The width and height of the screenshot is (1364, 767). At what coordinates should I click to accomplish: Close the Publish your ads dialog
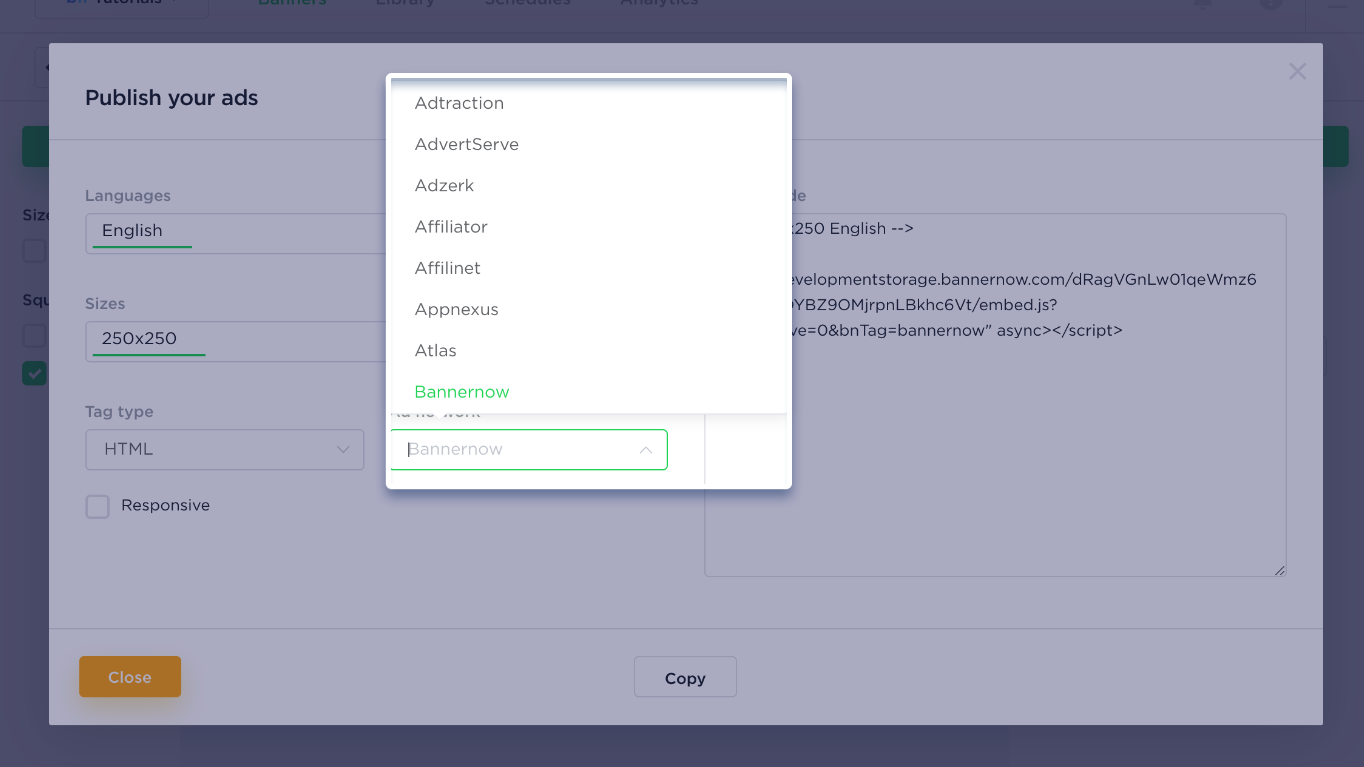(x=1297, y=71)
